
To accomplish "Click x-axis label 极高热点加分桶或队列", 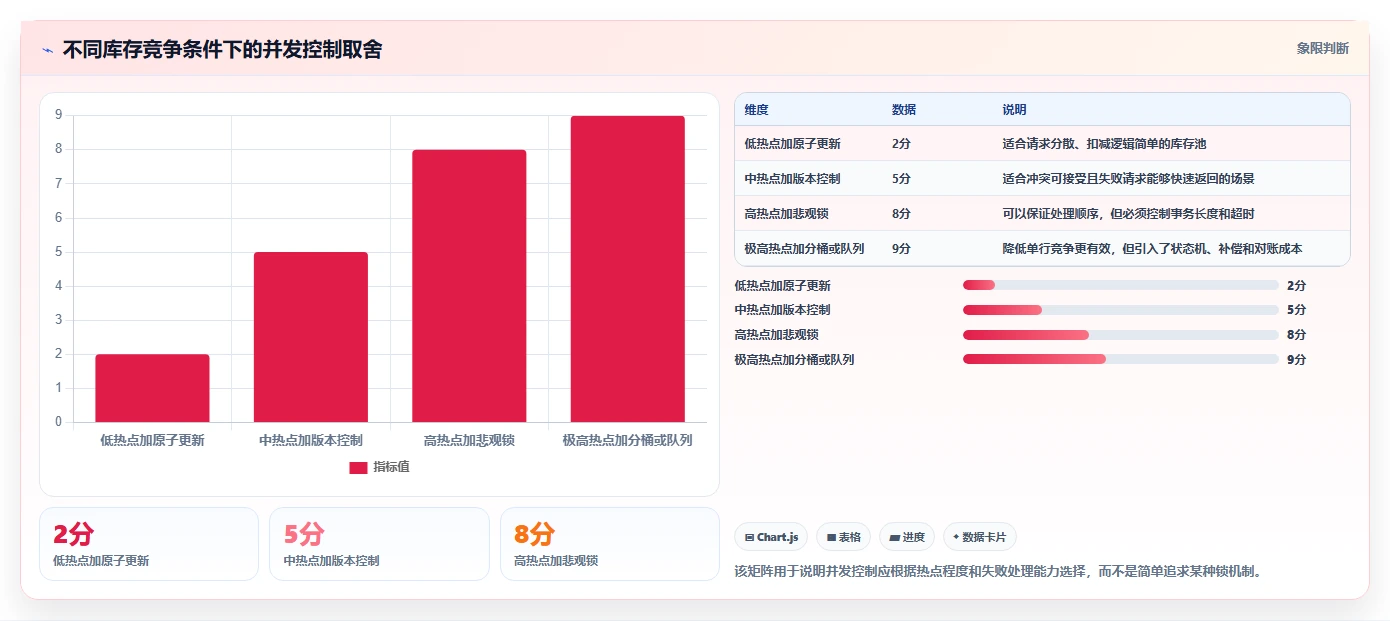I will coord(628,440).
